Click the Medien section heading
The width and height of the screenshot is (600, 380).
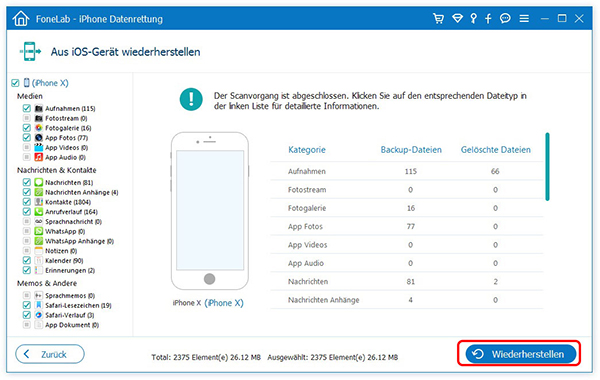click(30, 96)
